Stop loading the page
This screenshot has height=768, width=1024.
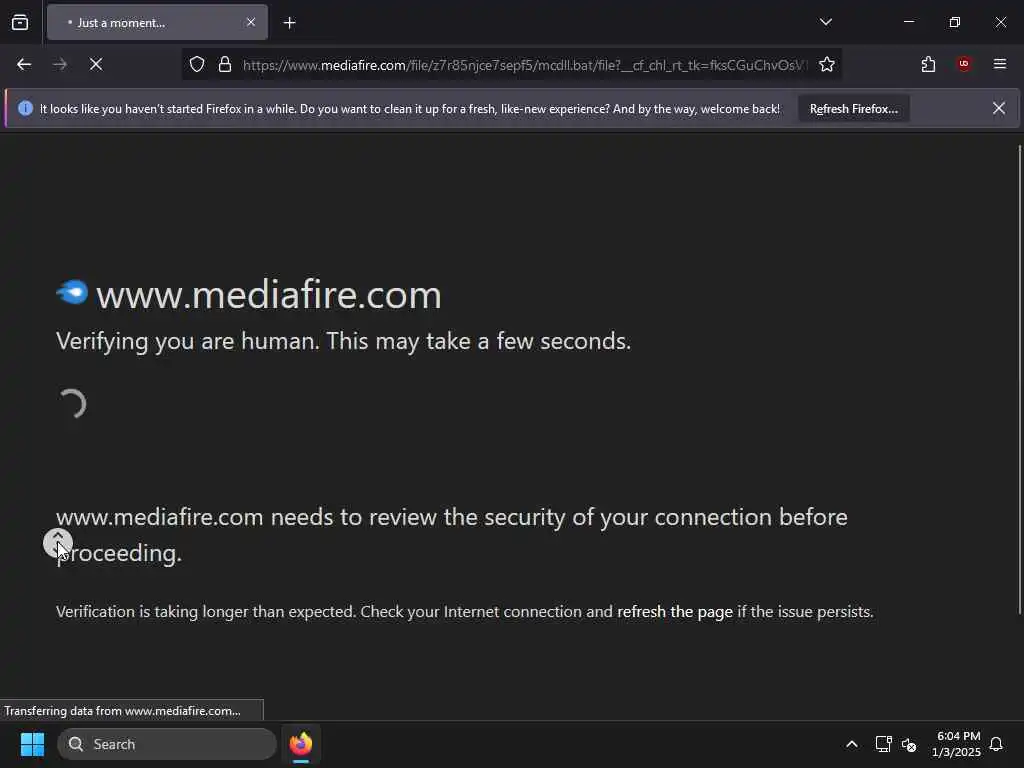click(x=95, y=64)
